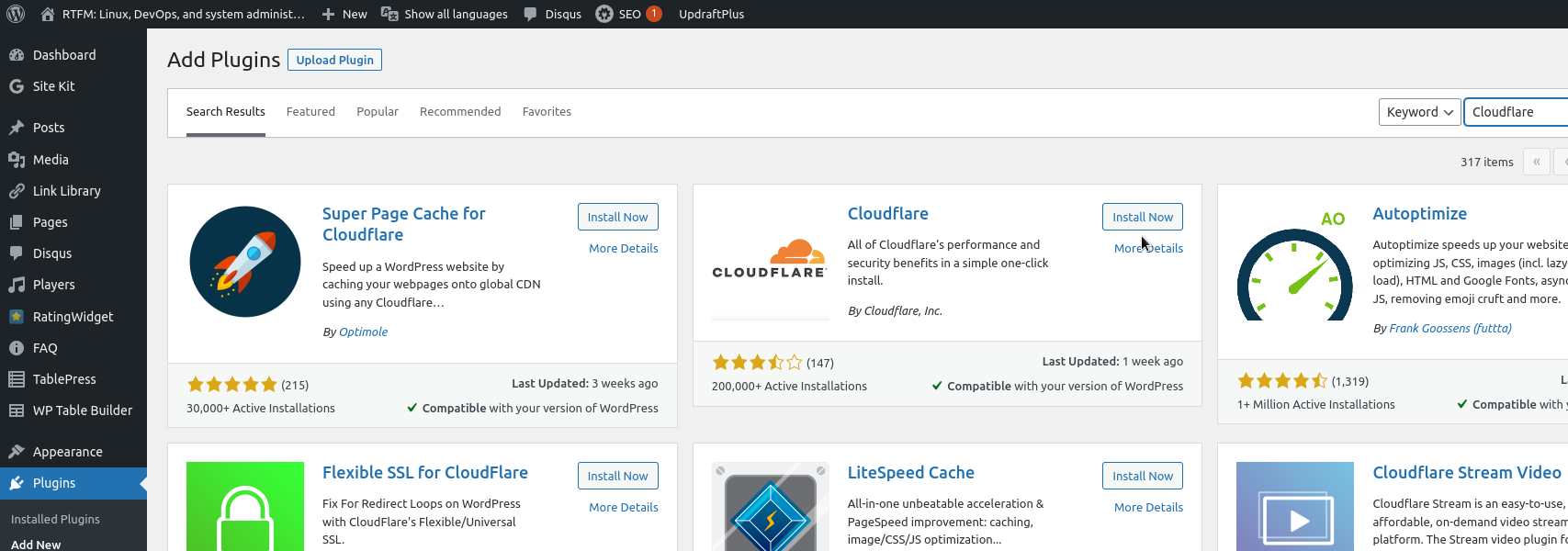1568x551 pixels.
Task: Click the Appearance paintbrush icon
Action: (17, 452)
